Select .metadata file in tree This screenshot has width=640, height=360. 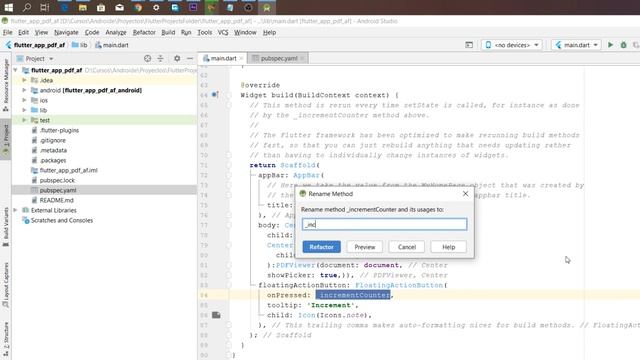[x=53, y=150]
